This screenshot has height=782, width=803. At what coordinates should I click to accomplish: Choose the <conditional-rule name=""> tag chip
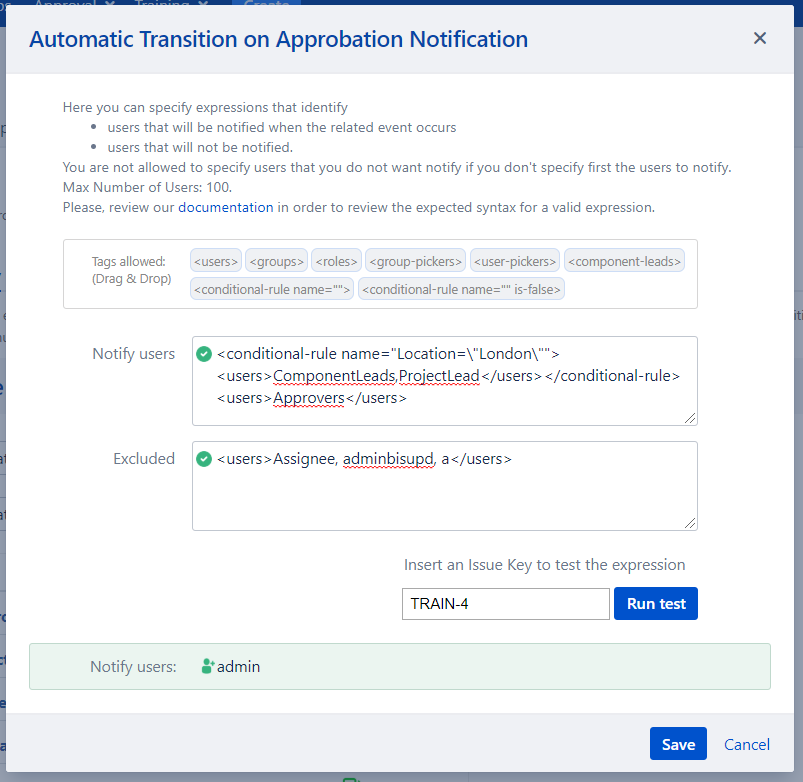click(x=272, y=290)
